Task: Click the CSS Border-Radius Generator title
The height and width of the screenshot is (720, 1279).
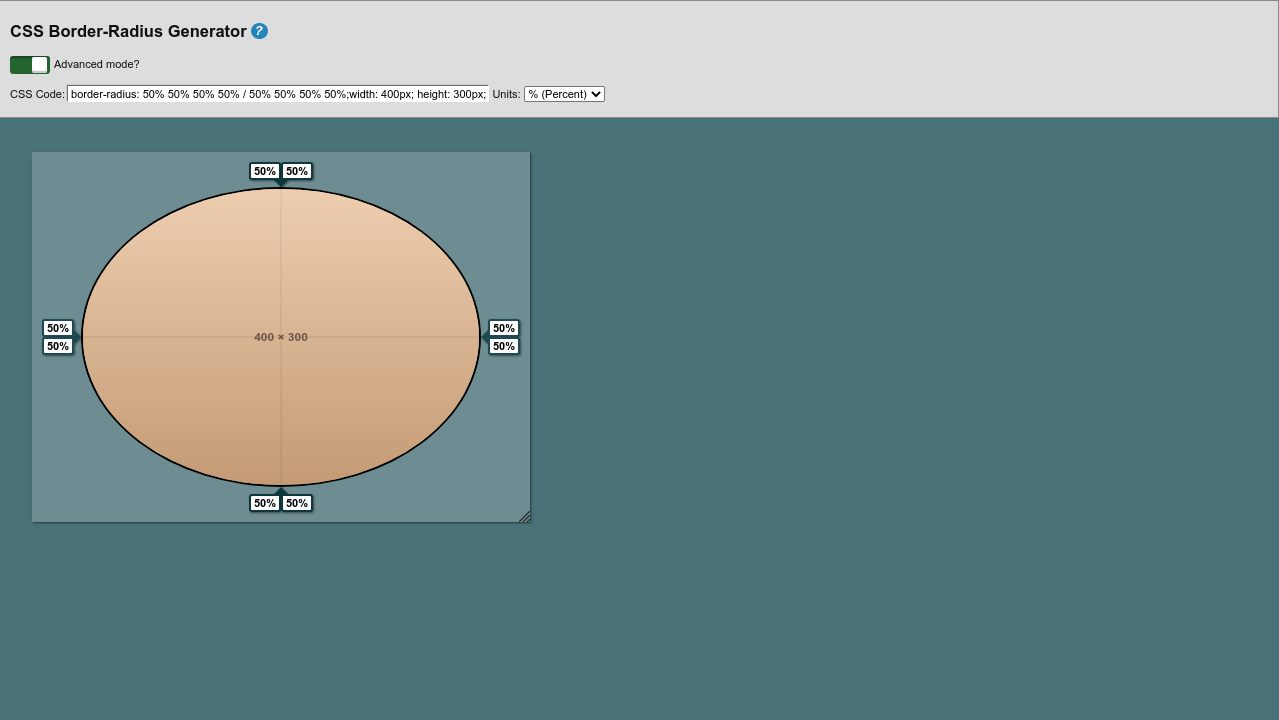Action: (128, 31)
